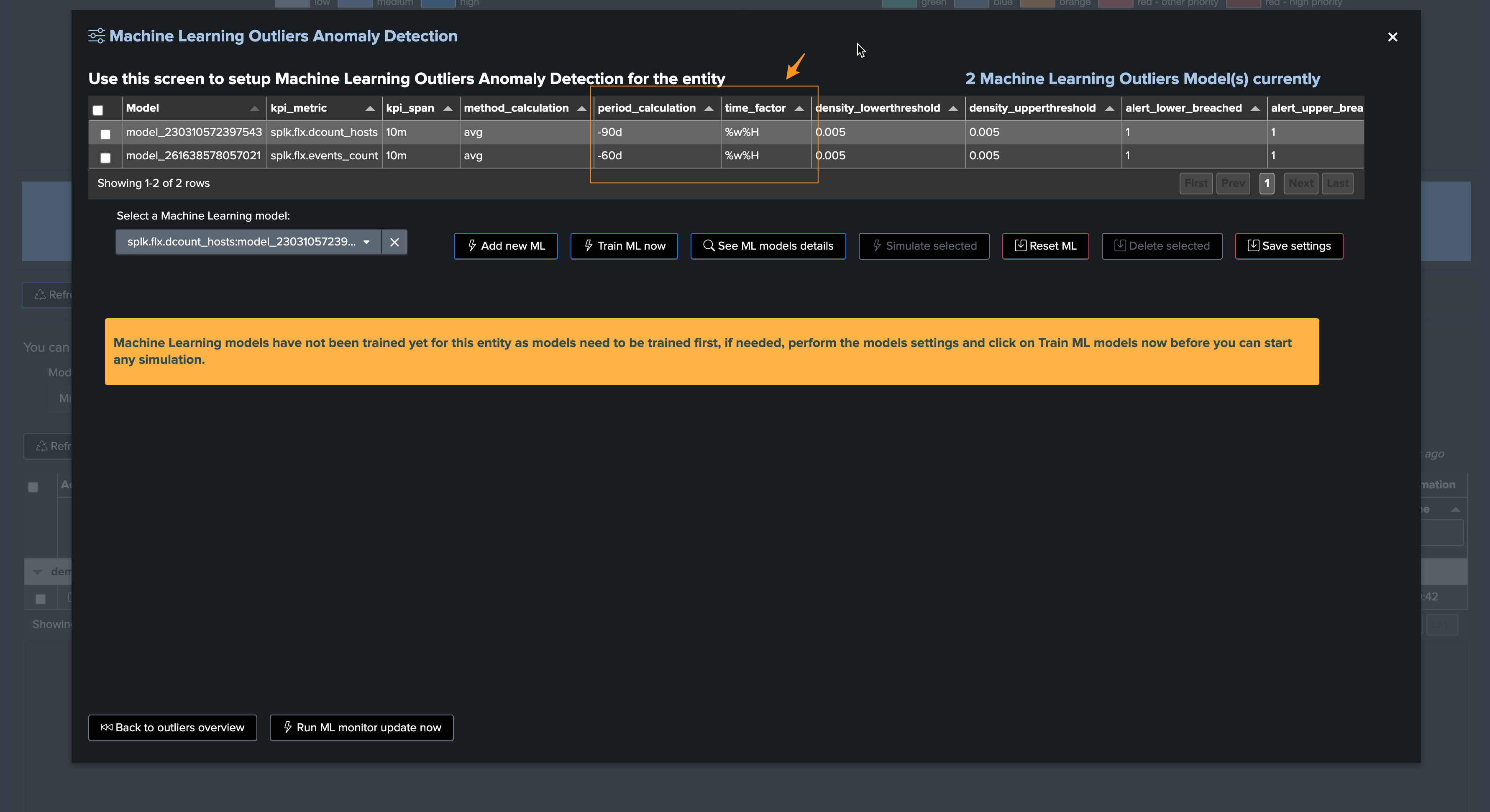Viewport: 1490px width, 812px height.
Task: Select the Next page item
Action: (x=1300, y=183)
